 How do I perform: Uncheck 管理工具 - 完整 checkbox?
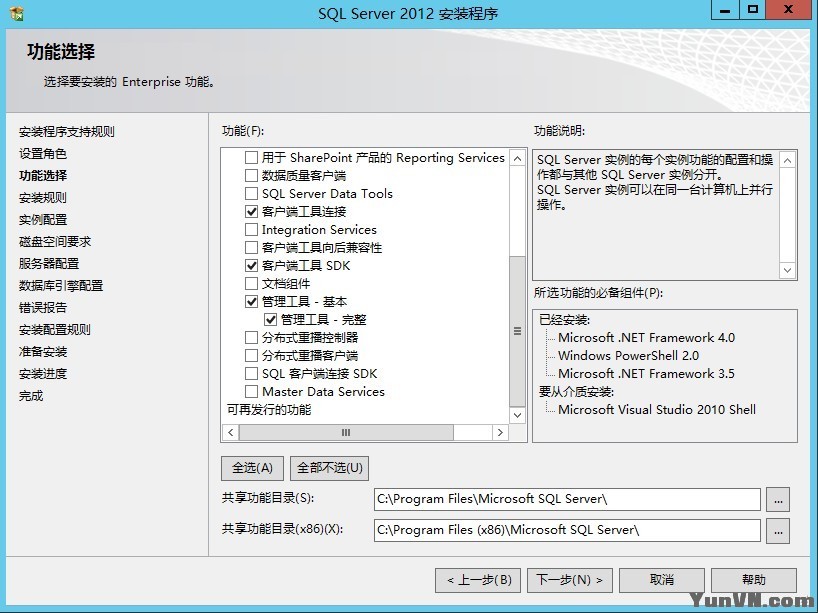point(271,319)
